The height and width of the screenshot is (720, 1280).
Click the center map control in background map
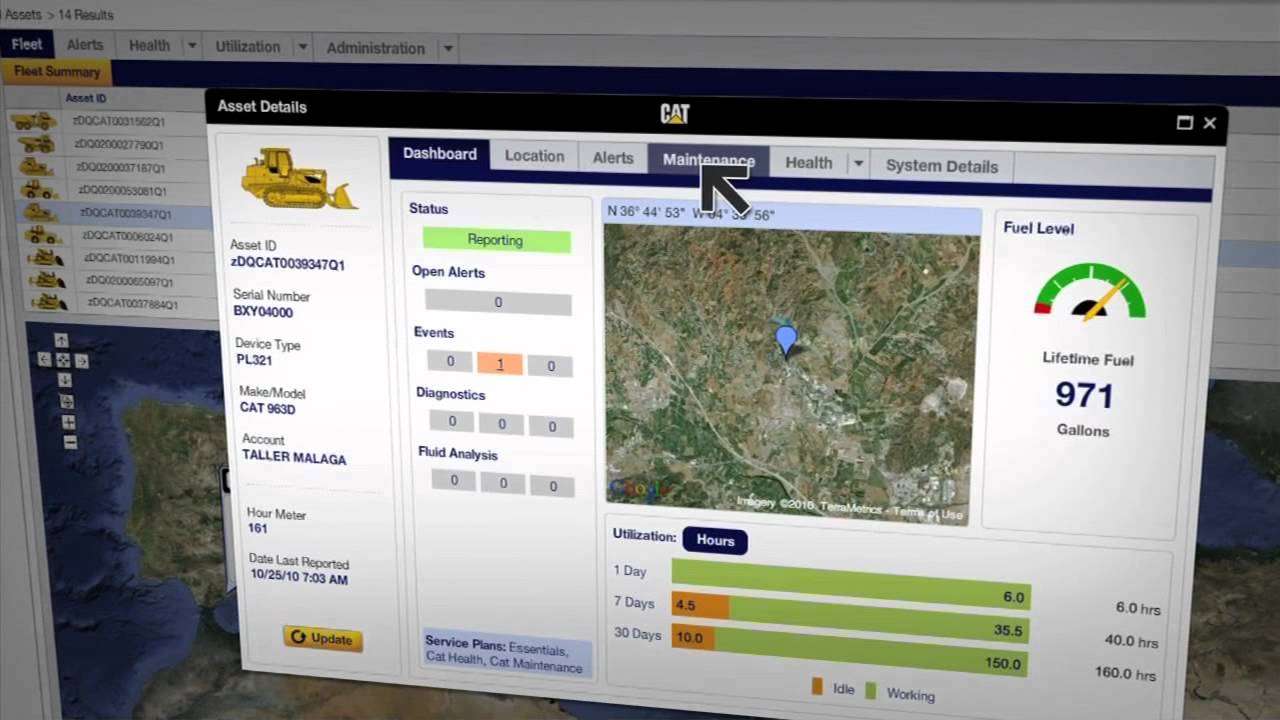[x=63, y=360]
